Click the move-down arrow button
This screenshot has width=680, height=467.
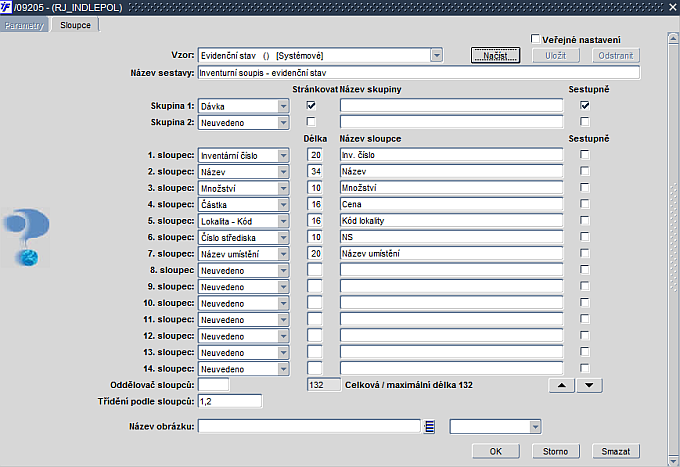pos(589,385)
